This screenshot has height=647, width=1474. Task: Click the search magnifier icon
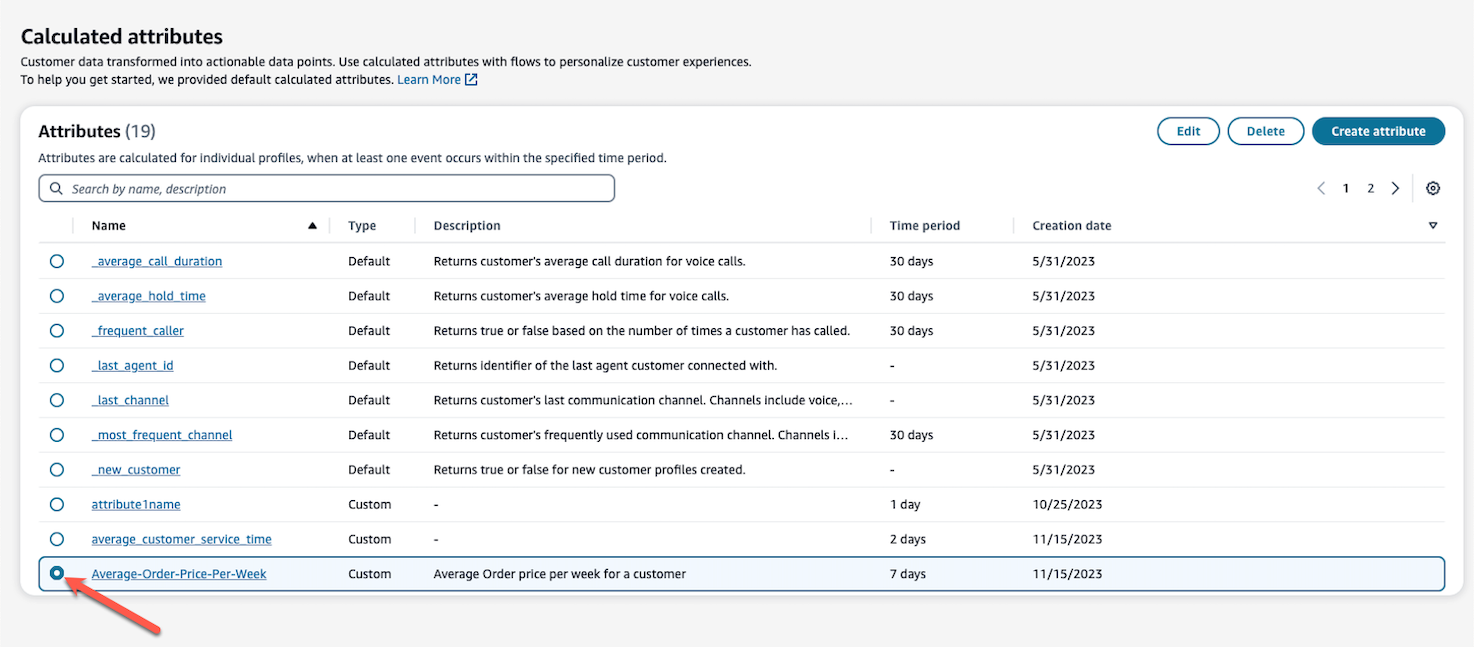pos(56,189)
